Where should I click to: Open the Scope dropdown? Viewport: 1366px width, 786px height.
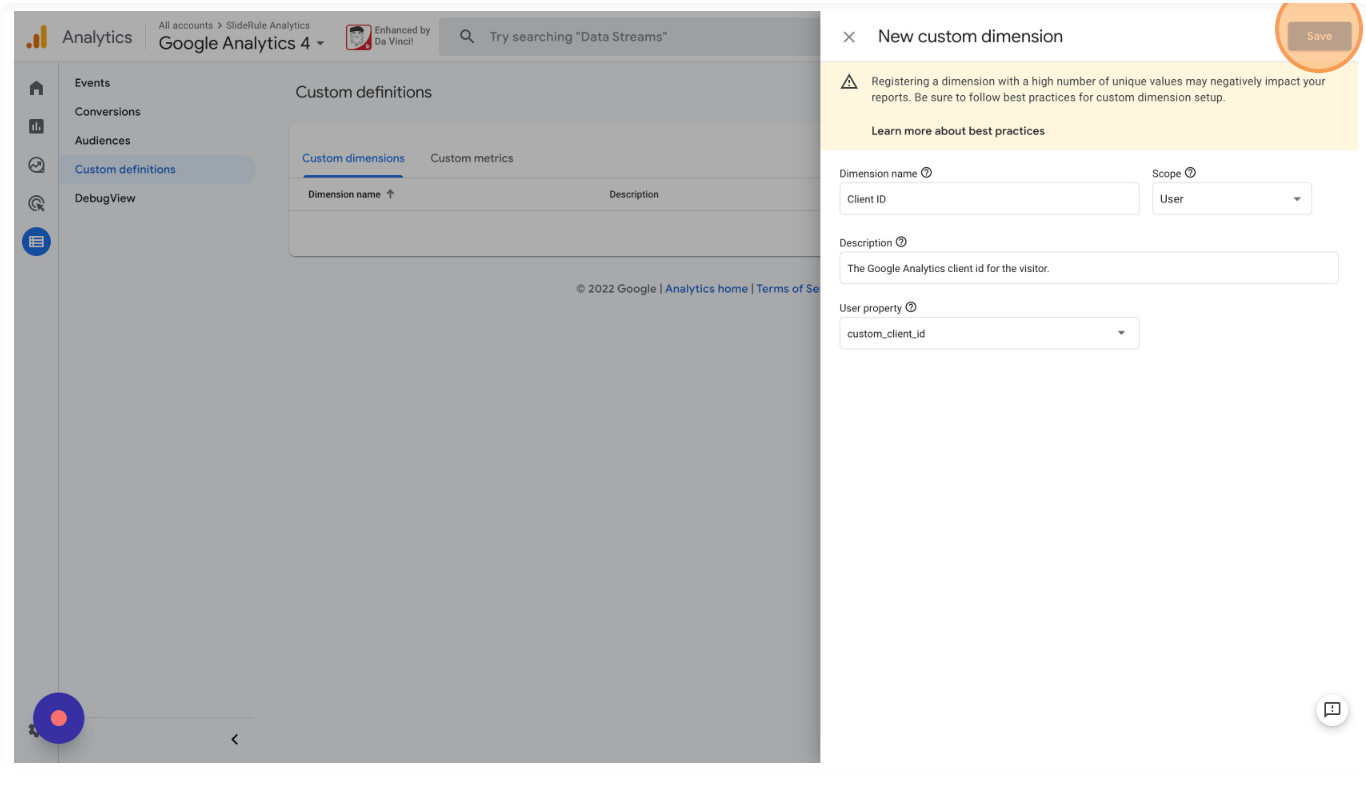[x=1231, y=199]
